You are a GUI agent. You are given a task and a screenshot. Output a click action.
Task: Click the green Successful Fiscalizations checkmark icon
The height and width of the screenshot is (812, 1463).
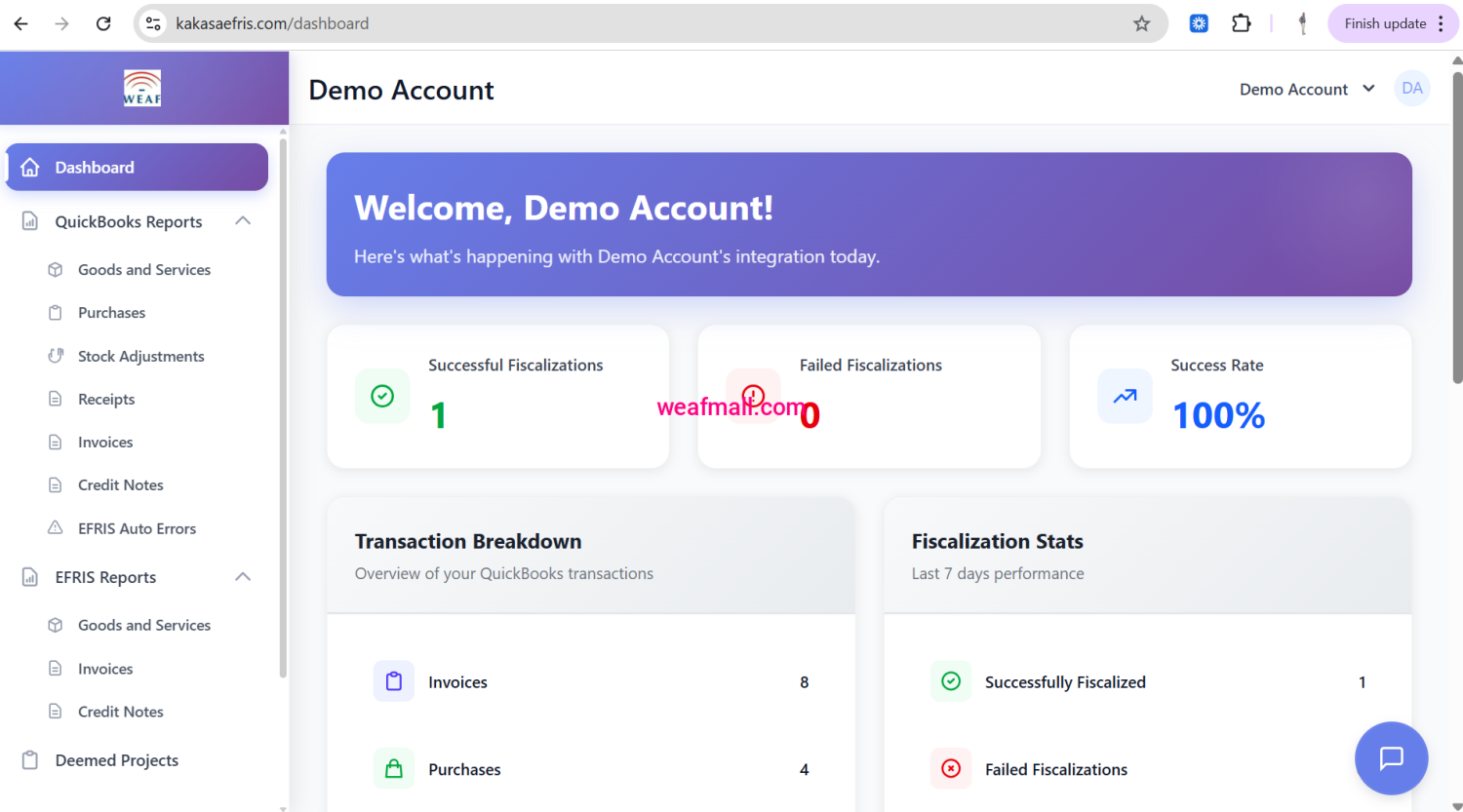point(382,396)
